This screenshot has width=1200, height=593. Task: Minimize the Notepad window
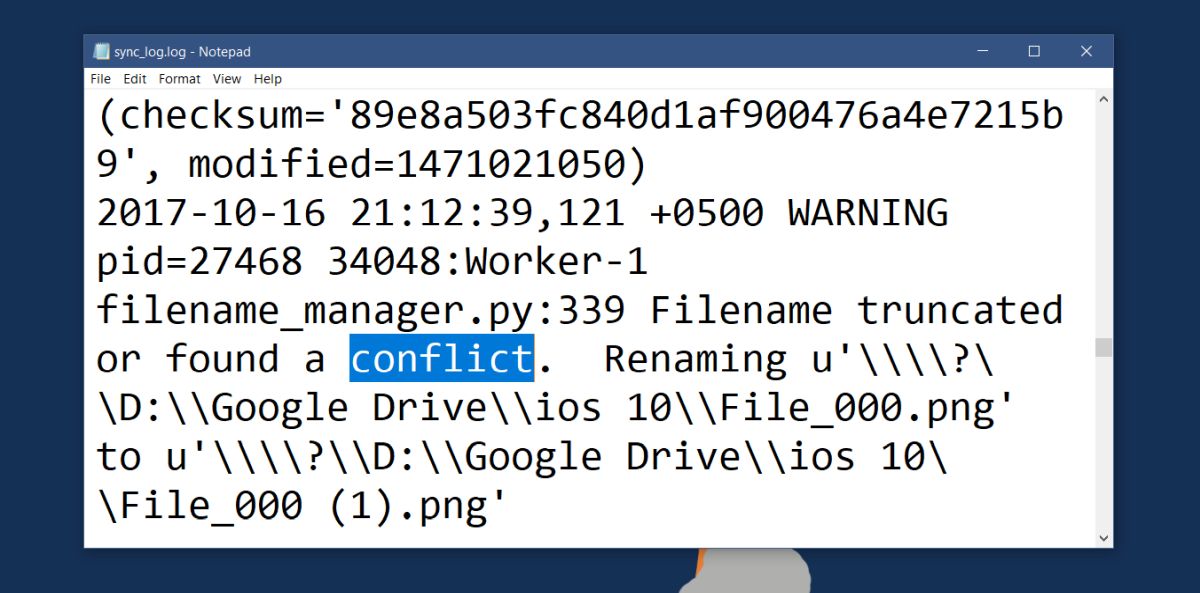(x=982, y=51)
